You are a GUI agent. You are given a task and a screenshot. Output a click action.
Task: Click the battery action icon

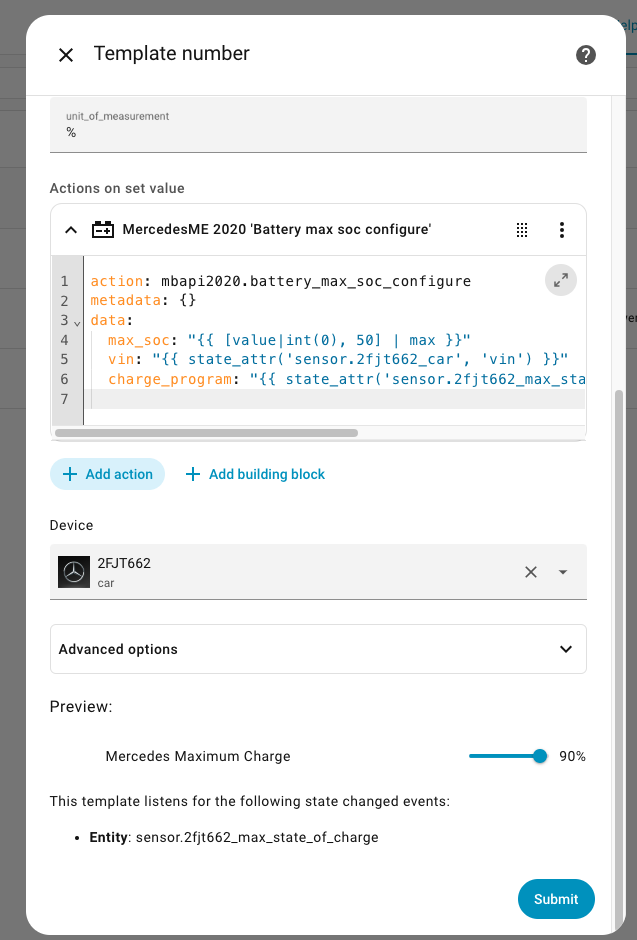click(103, 230)
